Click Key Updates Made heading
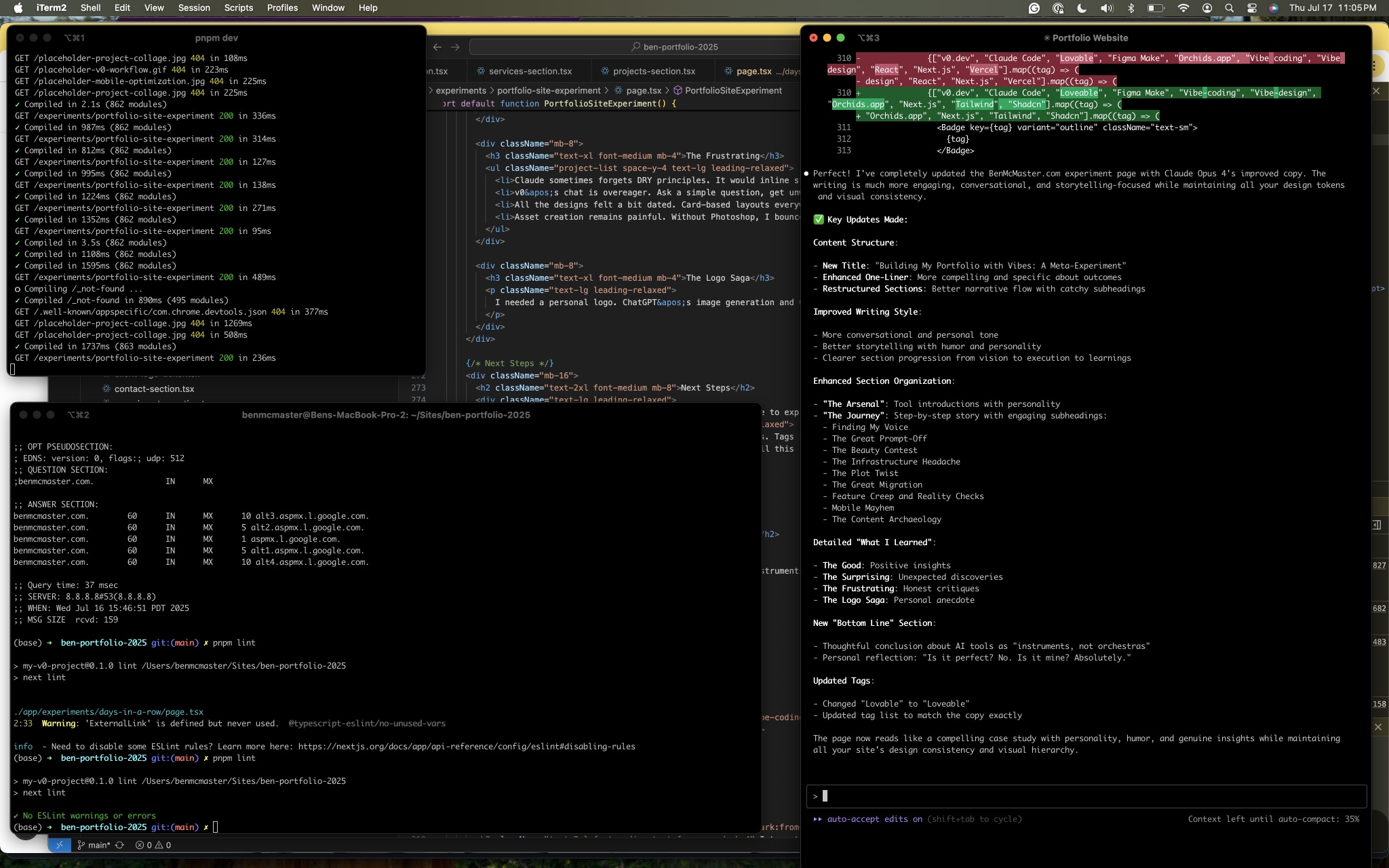This screenshot has width=1389, height=868. pyautogui.click(x=860, y=220)
